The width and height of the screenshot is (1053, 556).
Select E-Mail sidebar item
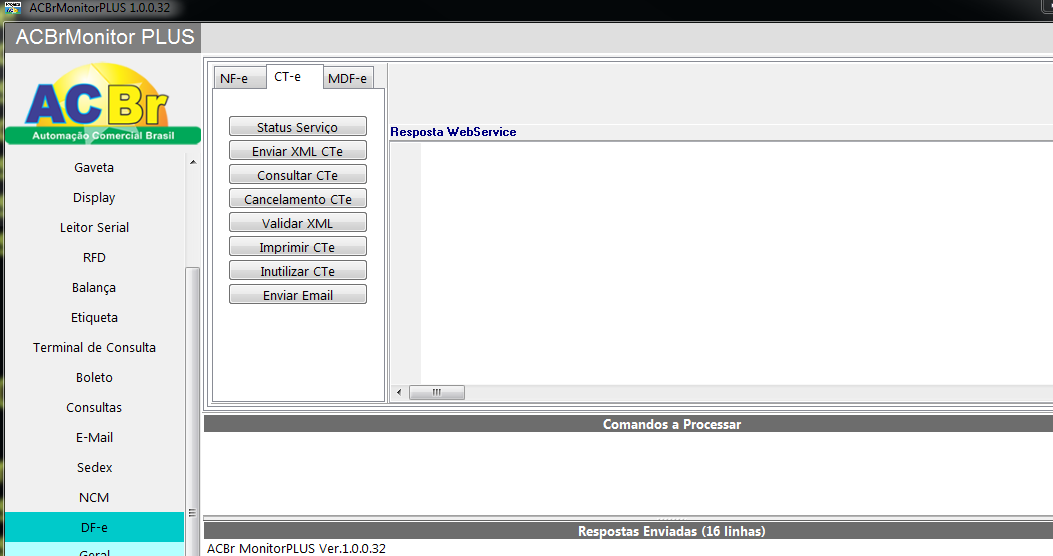[94, 438]
